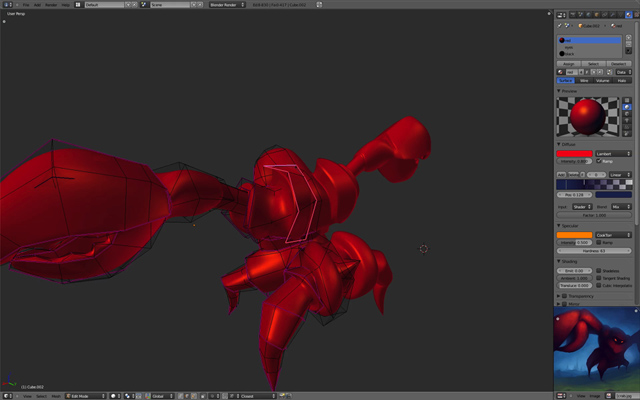The width and height of the screenshot is (640, 400).
Task: Open the Lambert diffuse shader dropdown
Action: point(614,153)
